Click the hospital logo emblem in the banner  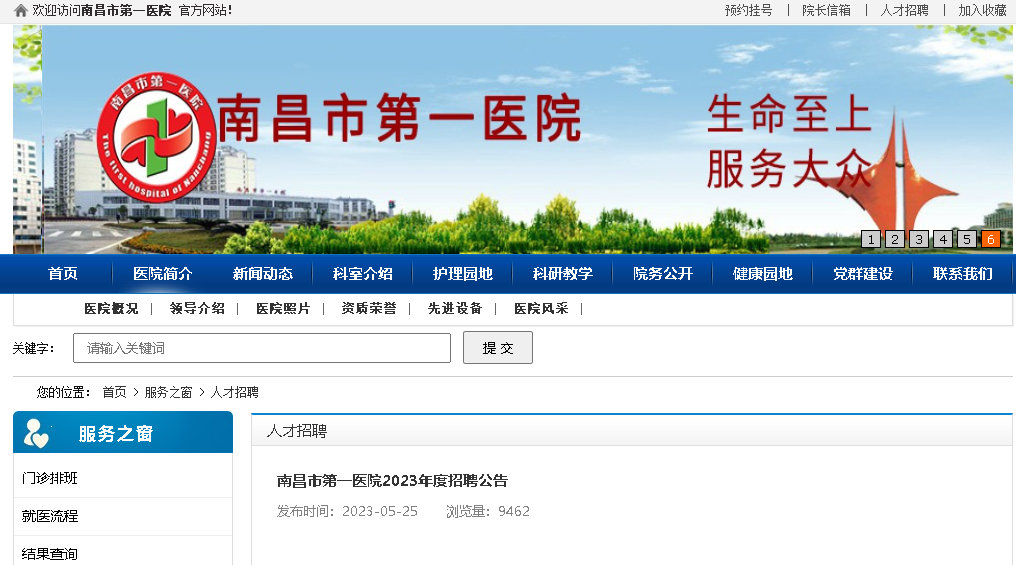[156, 137]
